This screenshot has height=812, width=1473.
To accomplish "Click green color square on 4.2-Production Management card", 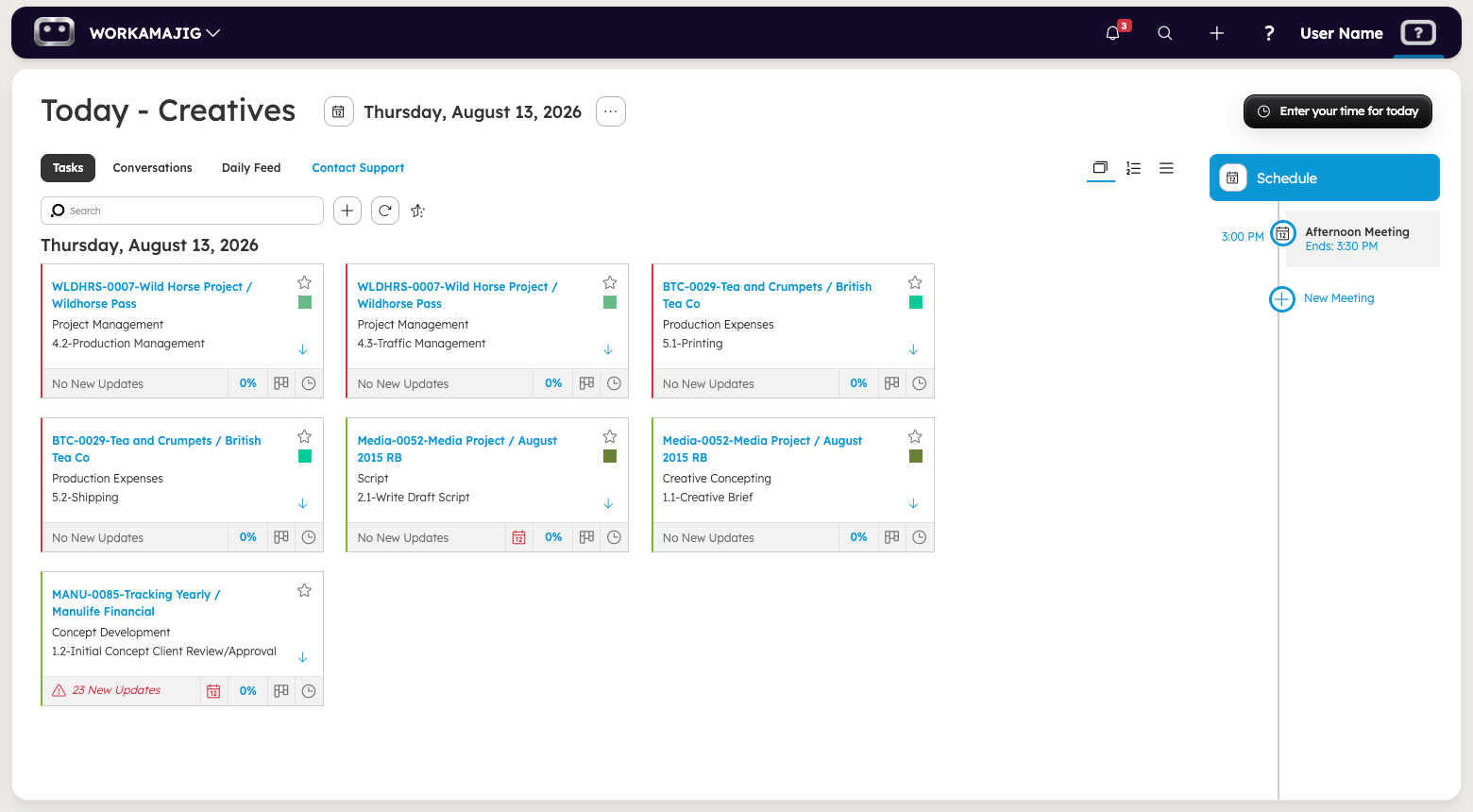I will tap(305, 302).
